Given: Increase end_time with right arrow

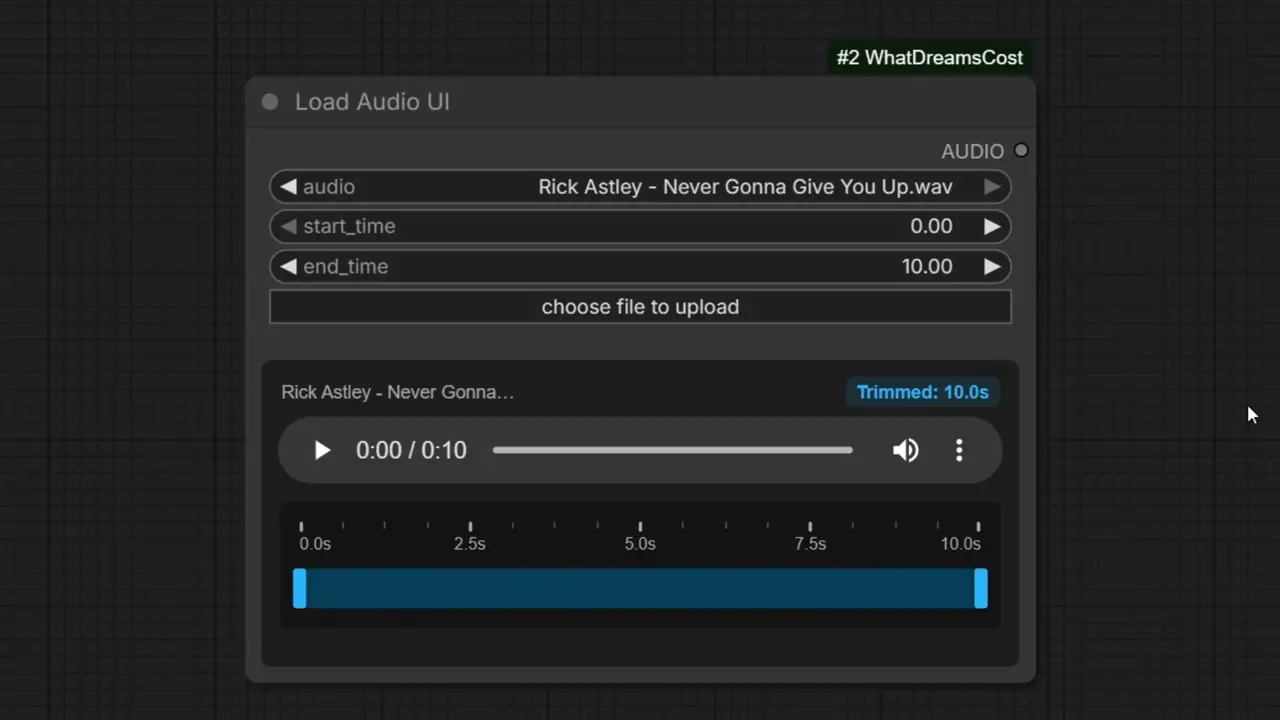Looking at the screenshot, I should coord(992,267).
